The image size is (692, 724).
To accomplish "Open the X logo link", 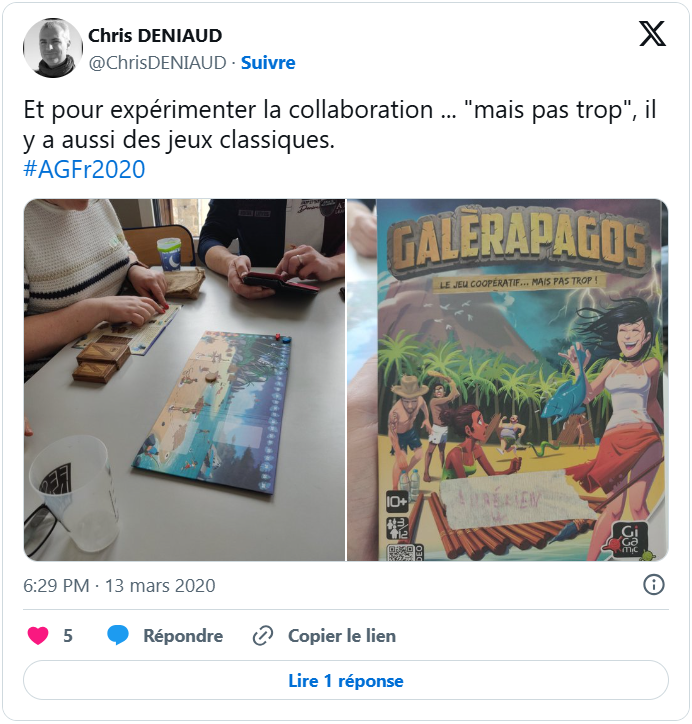I will click(x=652, y=34).
